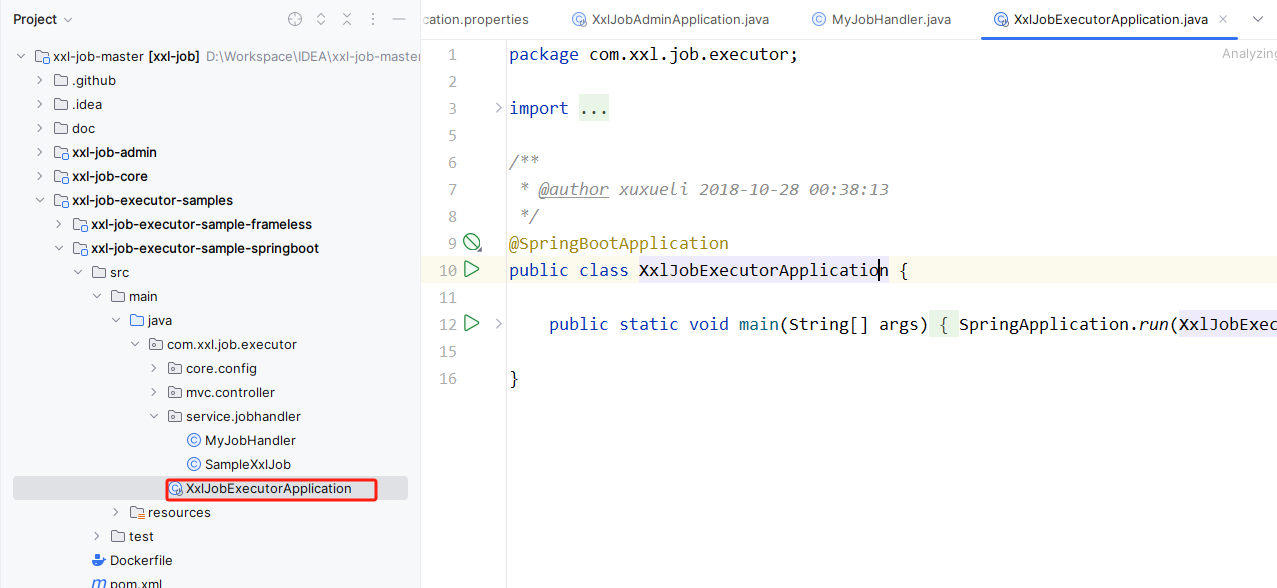
Task: Expand the folded imports on line 3
Action: coord(498,107)
